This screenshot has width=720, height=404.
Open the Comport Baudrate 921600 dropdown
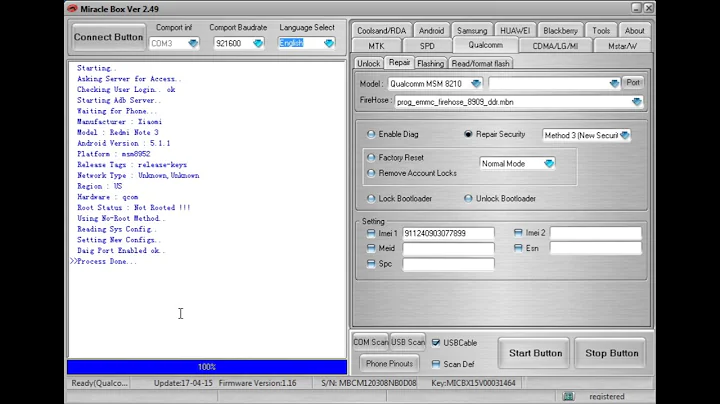pos(258,43)
